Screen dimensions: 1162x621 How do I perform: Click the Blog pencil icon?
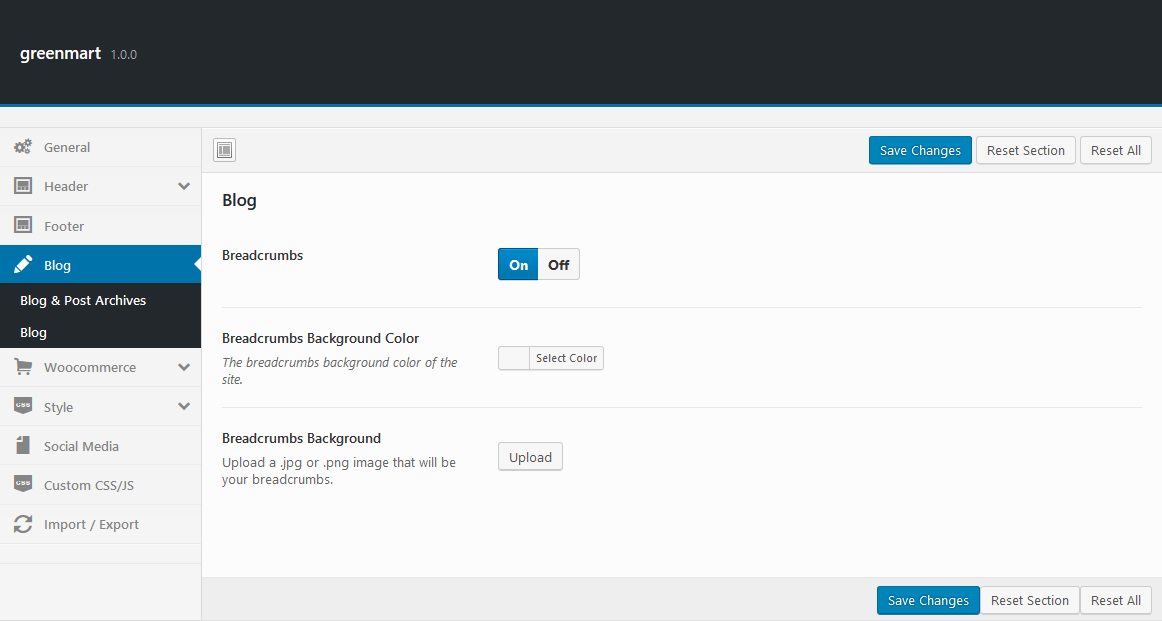(x=23, y=265)
